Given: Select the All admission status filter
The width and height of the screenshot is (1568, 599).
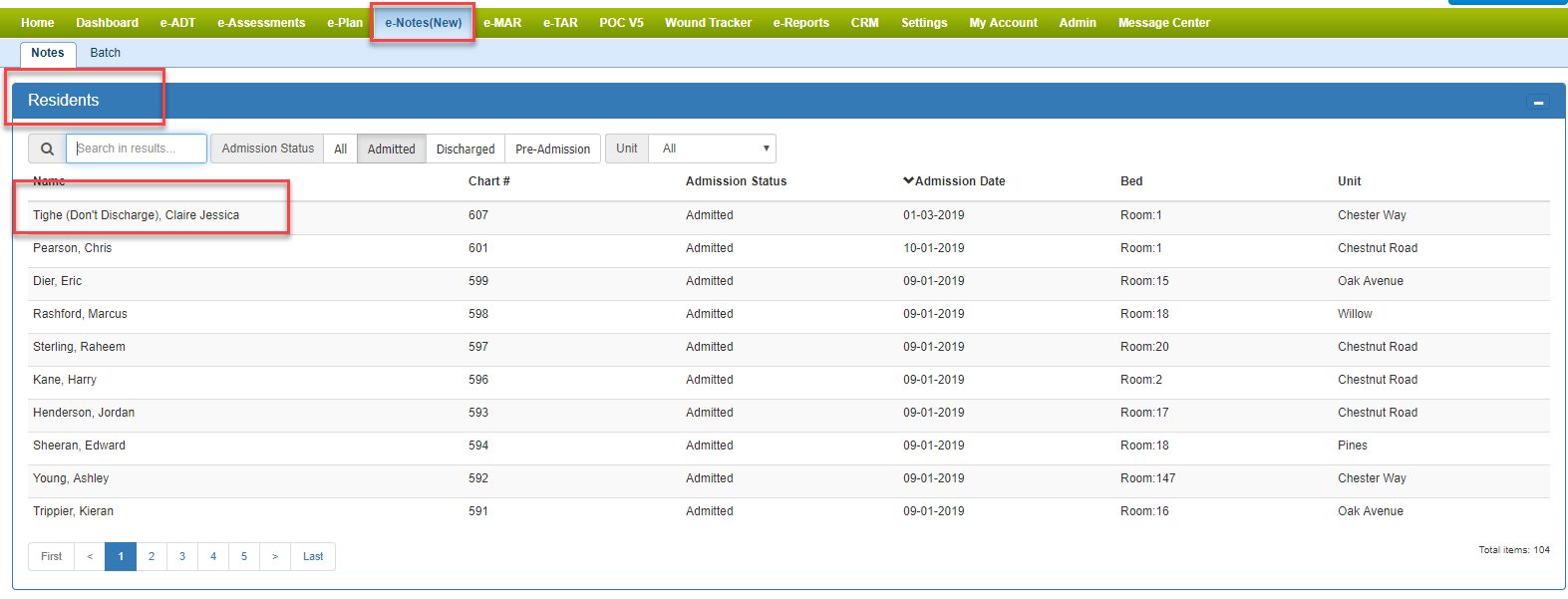Looking at the screenshot, I should [340, 149].
